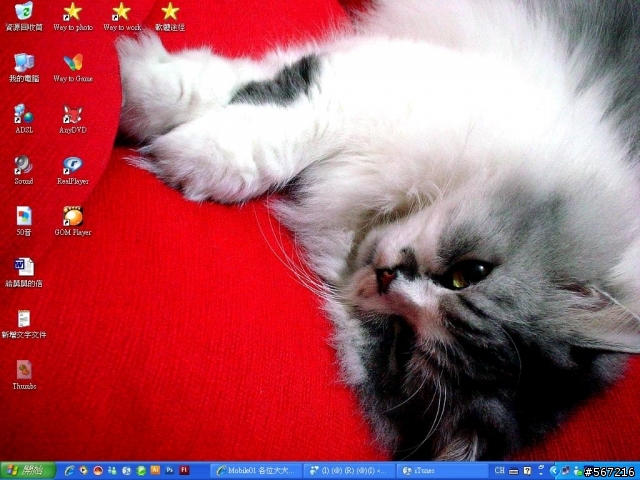
Task: Click the network connection tray icon
Action: 566,471
